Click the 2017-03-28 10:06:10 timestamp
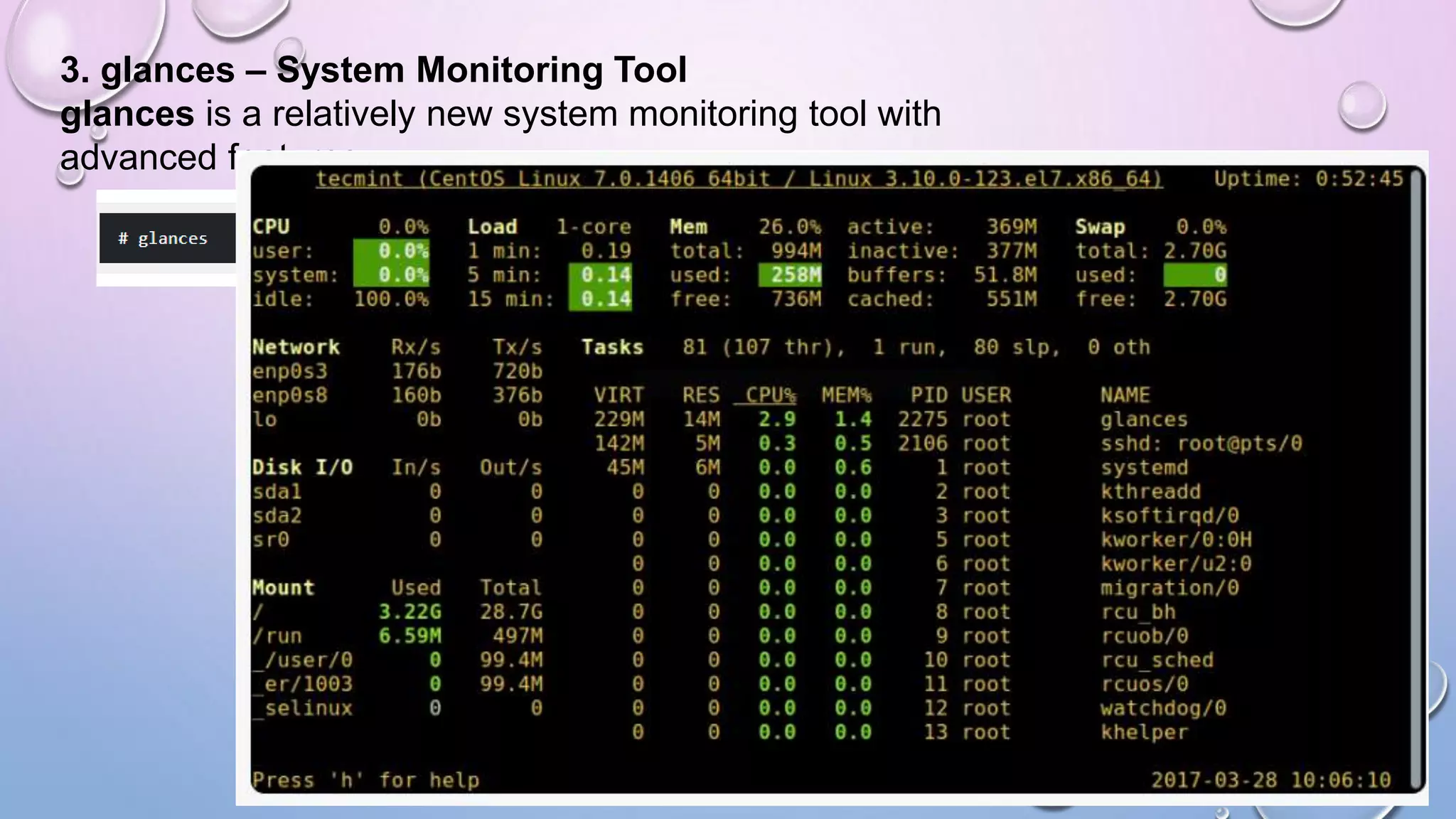 (1271, 780)
